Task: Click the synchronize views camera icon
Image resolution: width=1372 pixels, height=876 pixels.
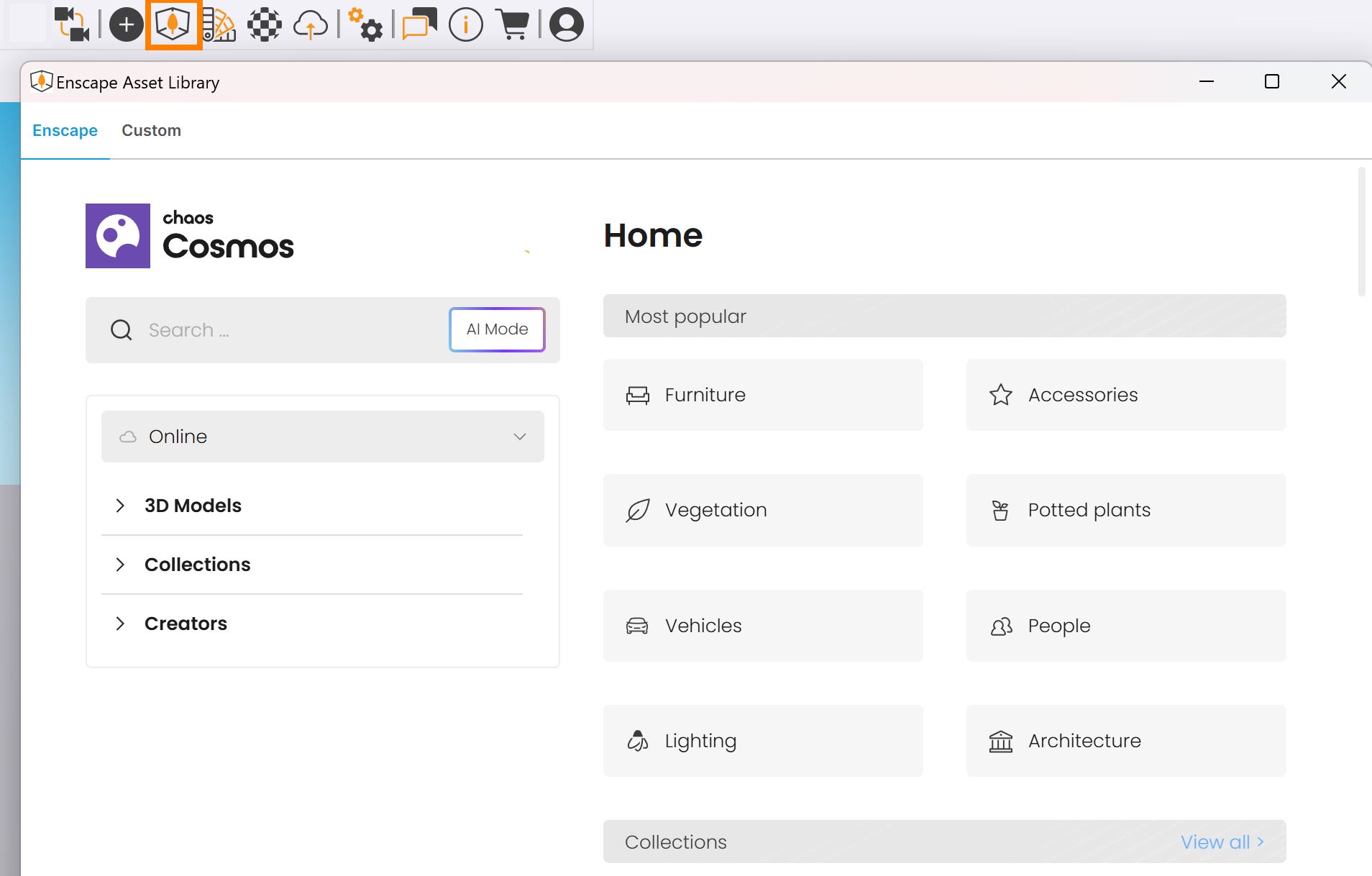Action: [72, 24]
